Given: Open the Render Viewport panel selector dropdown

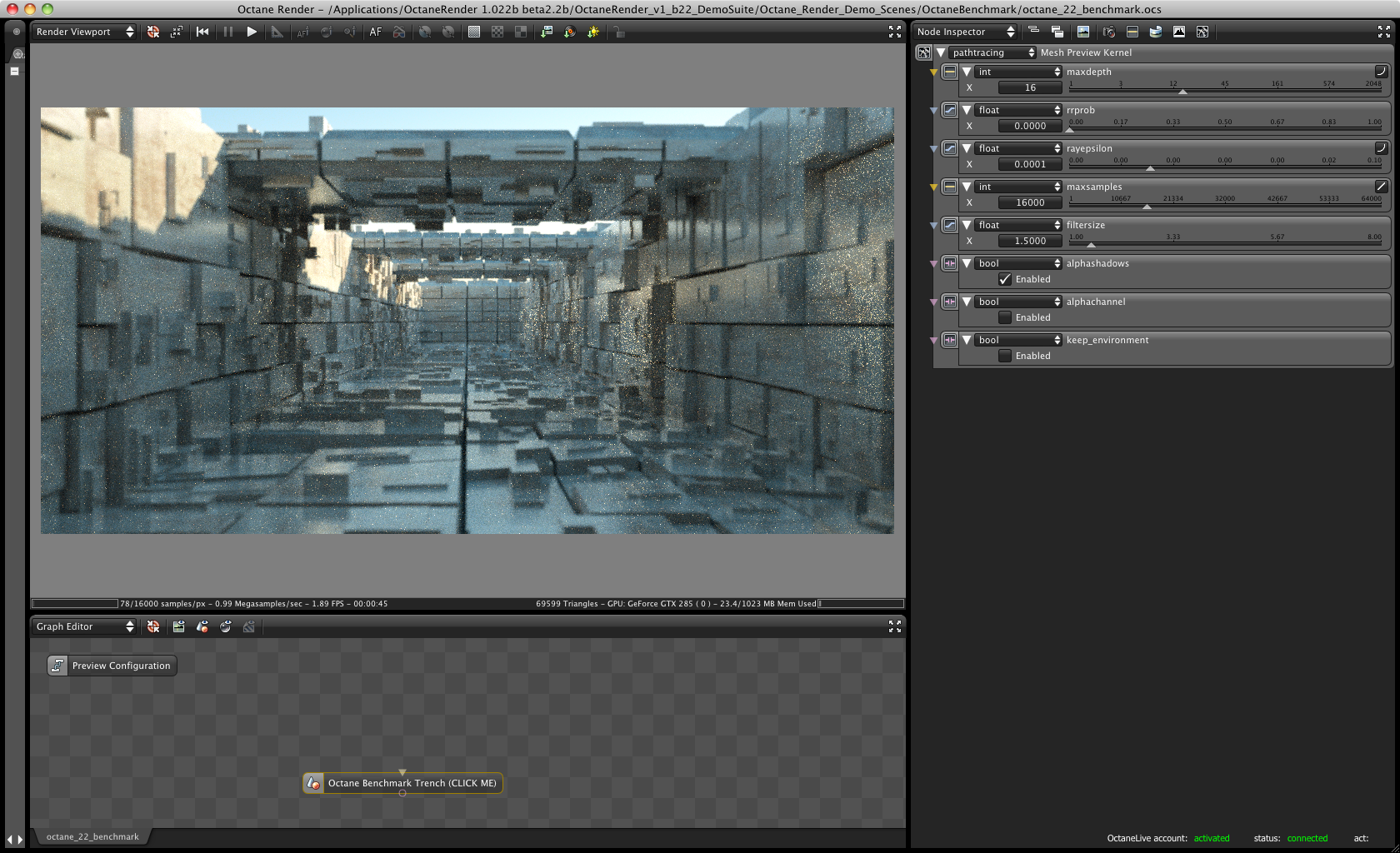Looking at the screenshot, I should 84,32.
